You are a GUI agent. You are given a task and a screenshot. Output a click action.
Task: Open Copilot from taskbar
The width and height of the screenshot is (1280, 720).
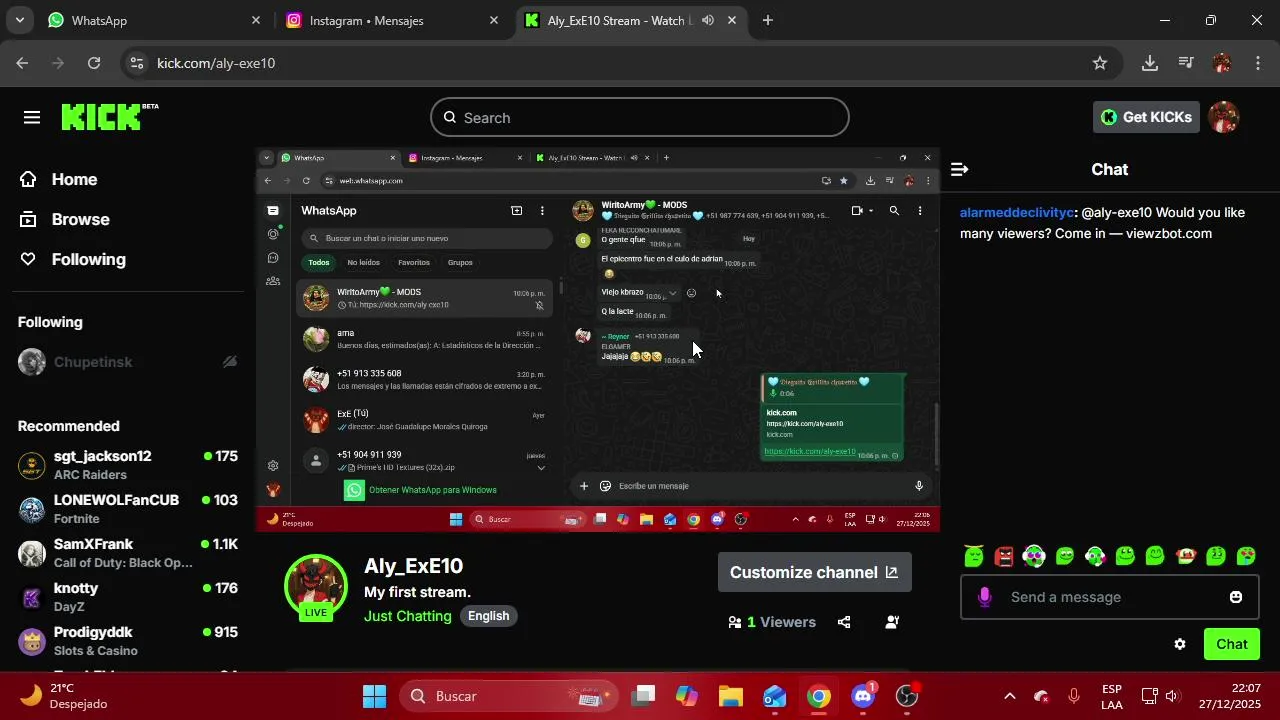(686, 696)
